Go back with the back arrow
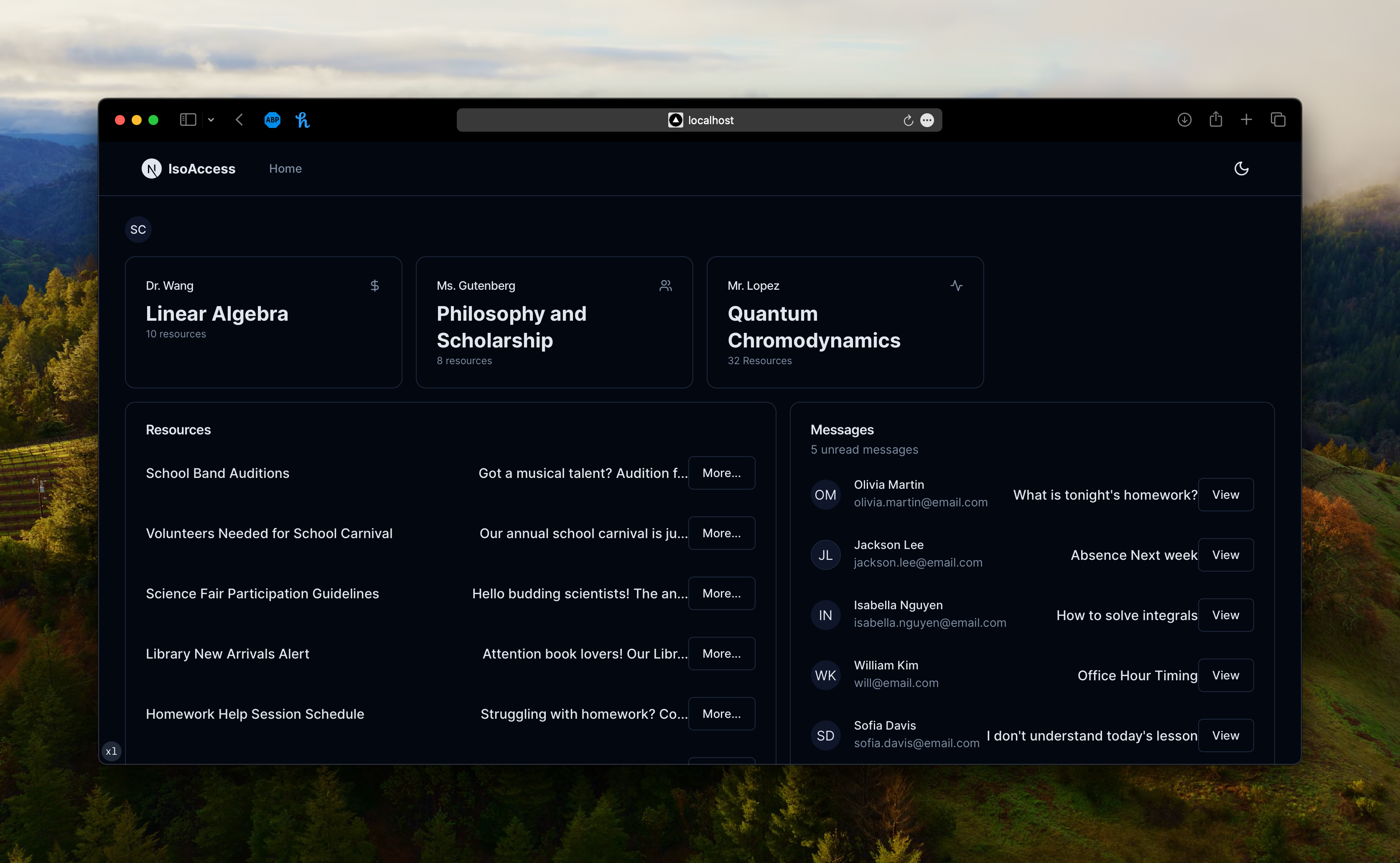The height and width of the screenshot is (863, 1400). [239, 120]
